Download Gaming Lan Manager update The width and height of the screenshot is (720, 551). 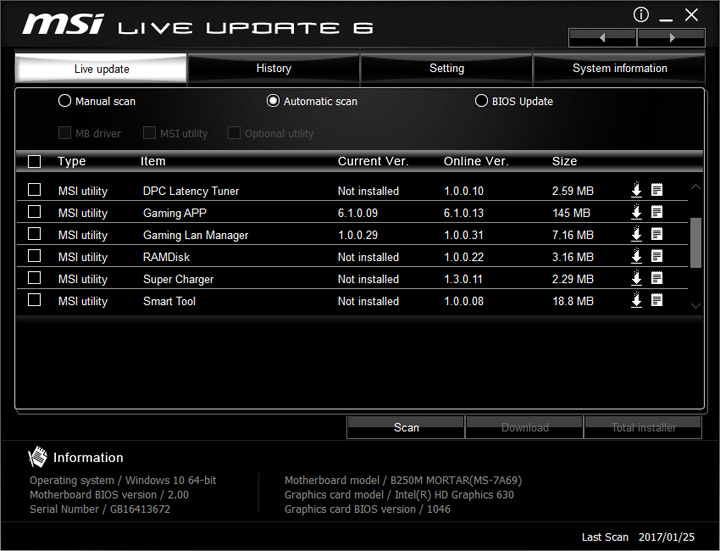click(636, 234)
